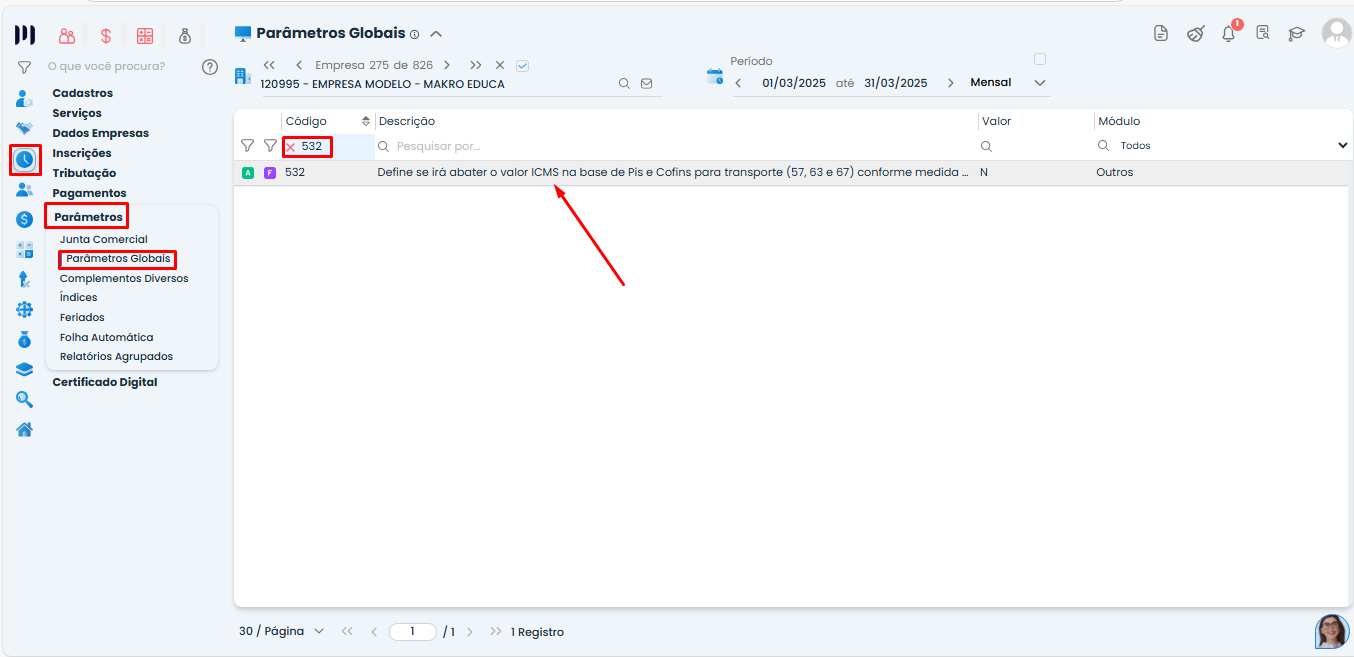
Task: Click the Descrição Pesquisar por search field
Action: tap(676, 147)
